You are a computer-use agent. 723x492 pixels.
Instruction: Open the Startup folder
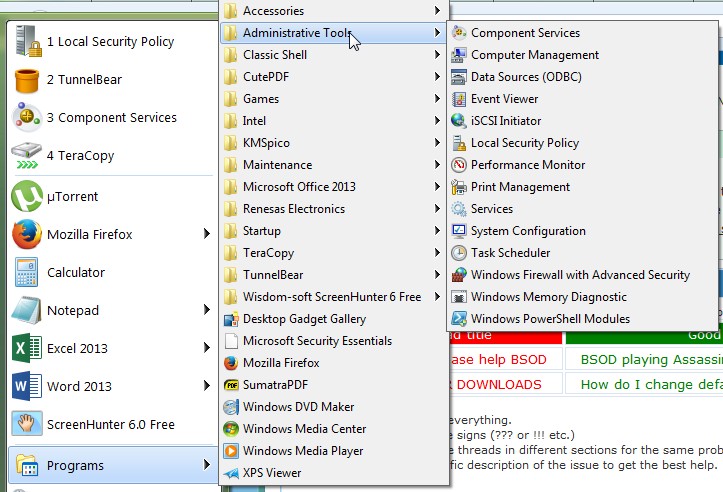(x=334, y=231)
